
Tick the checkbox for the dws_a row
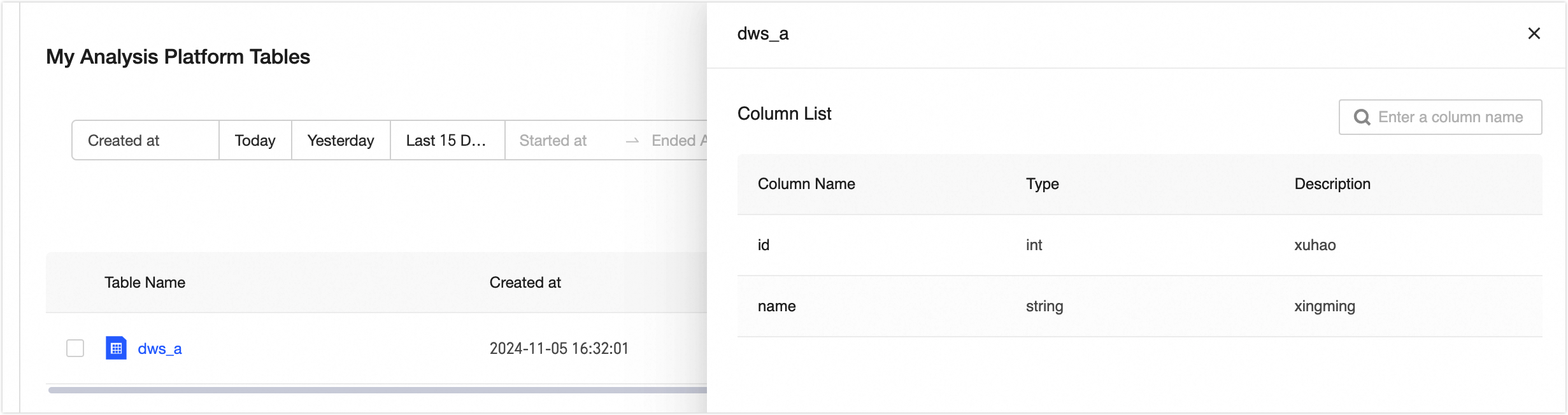pyautogui.click(x=75, y=348)
